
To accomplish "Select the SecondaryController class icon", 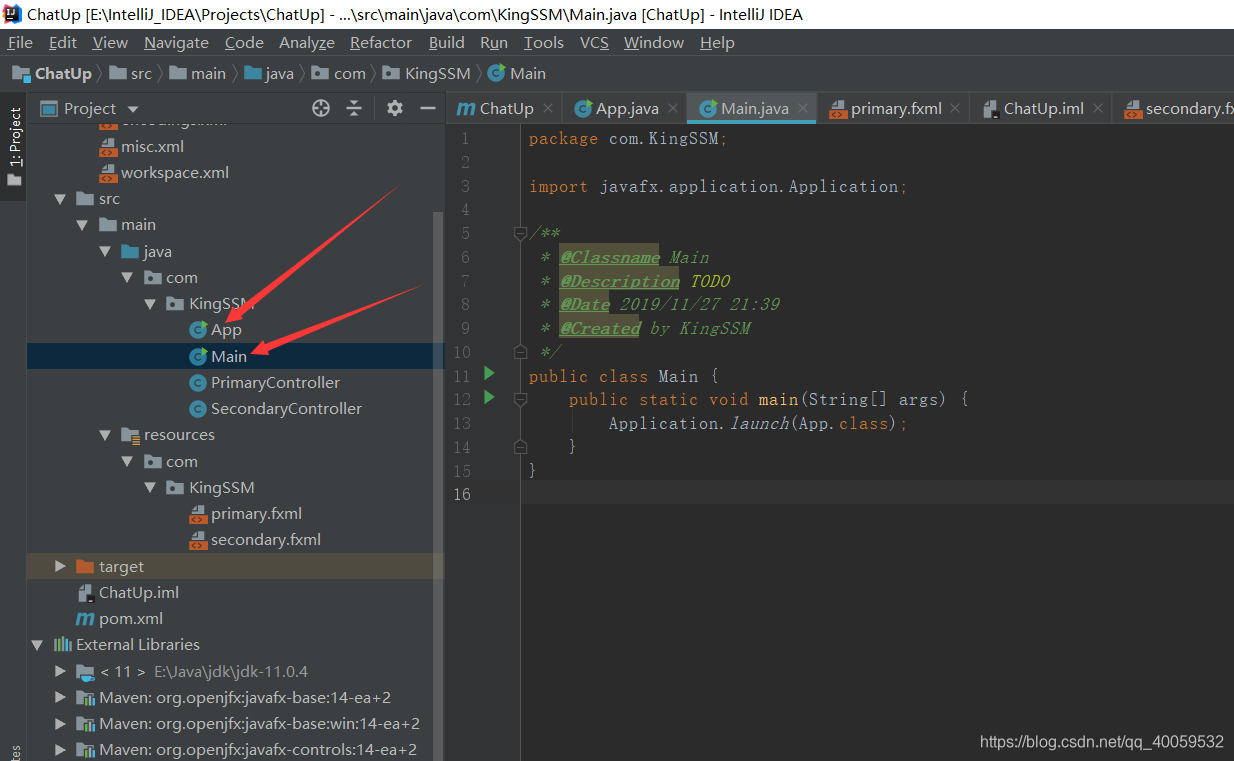I will point(198,409).
